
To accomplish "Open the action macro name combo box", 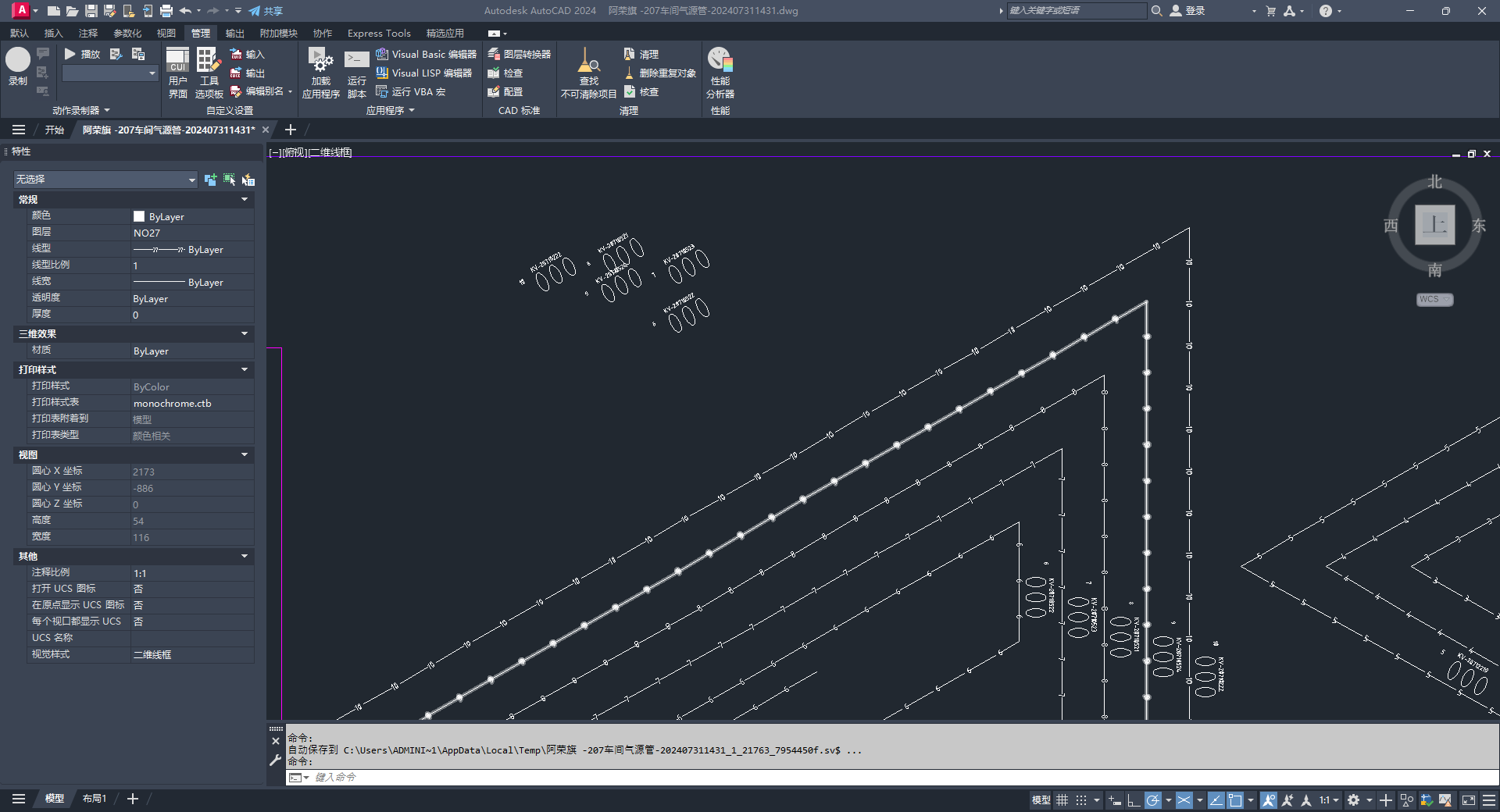I will [110, 73].
